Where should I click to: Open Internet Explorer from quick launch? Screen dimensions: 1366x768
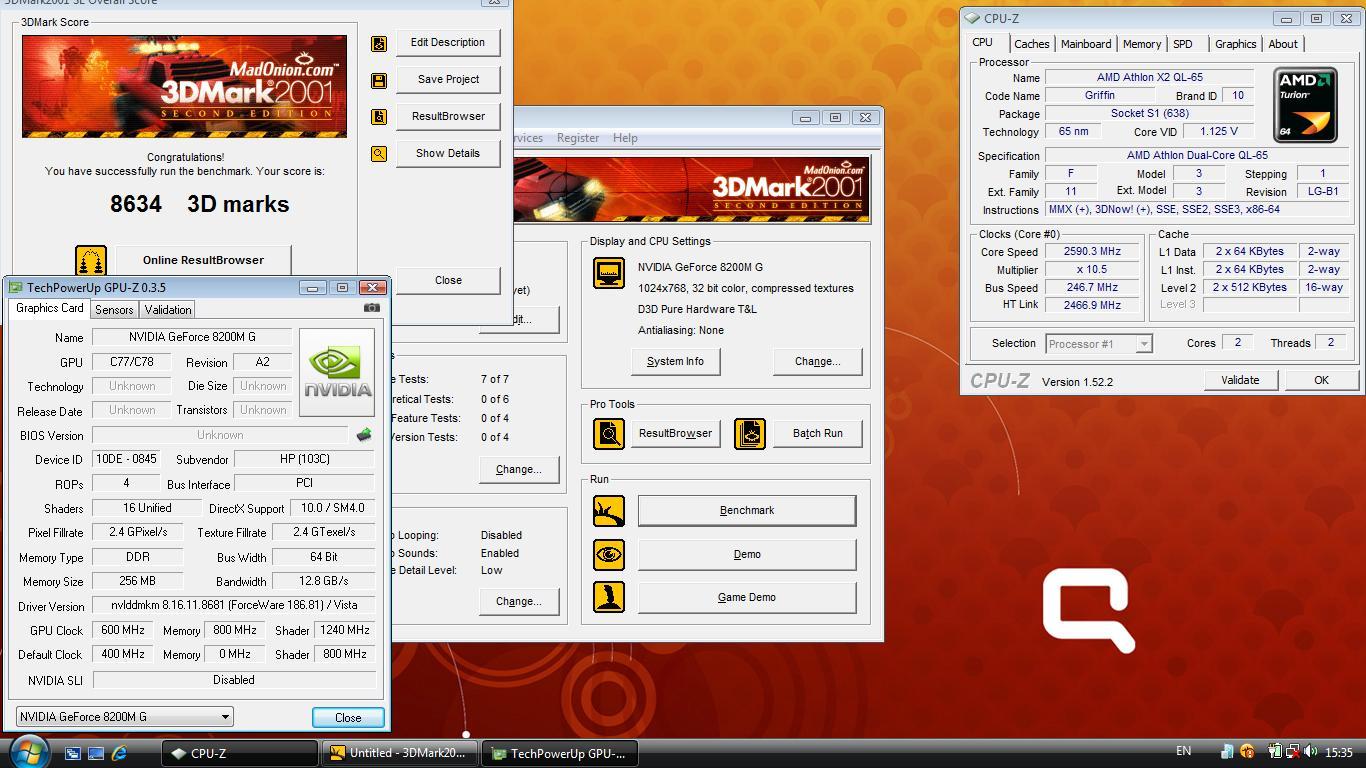pyautogui.click(x=120, y=753)
